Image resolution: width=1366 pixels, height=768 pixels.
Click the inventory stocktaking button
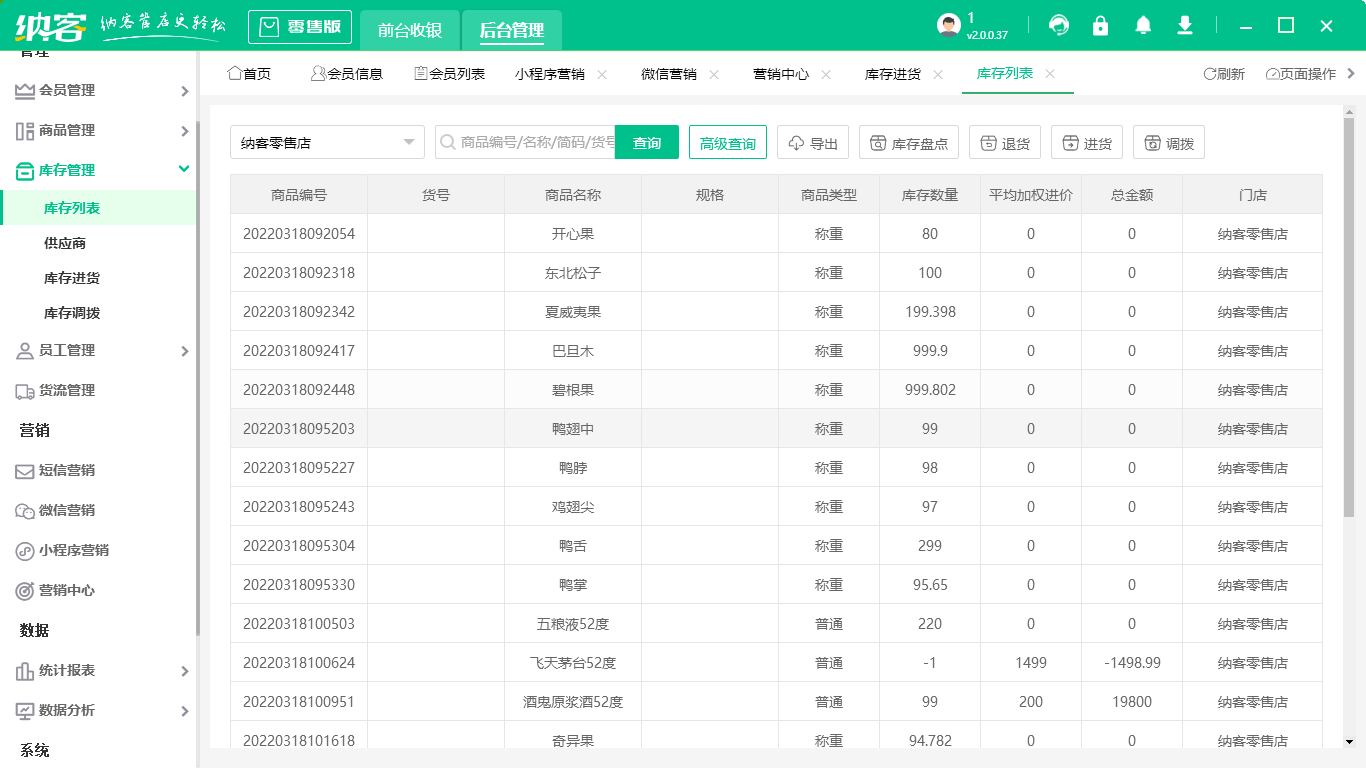(x=909, y=143)
